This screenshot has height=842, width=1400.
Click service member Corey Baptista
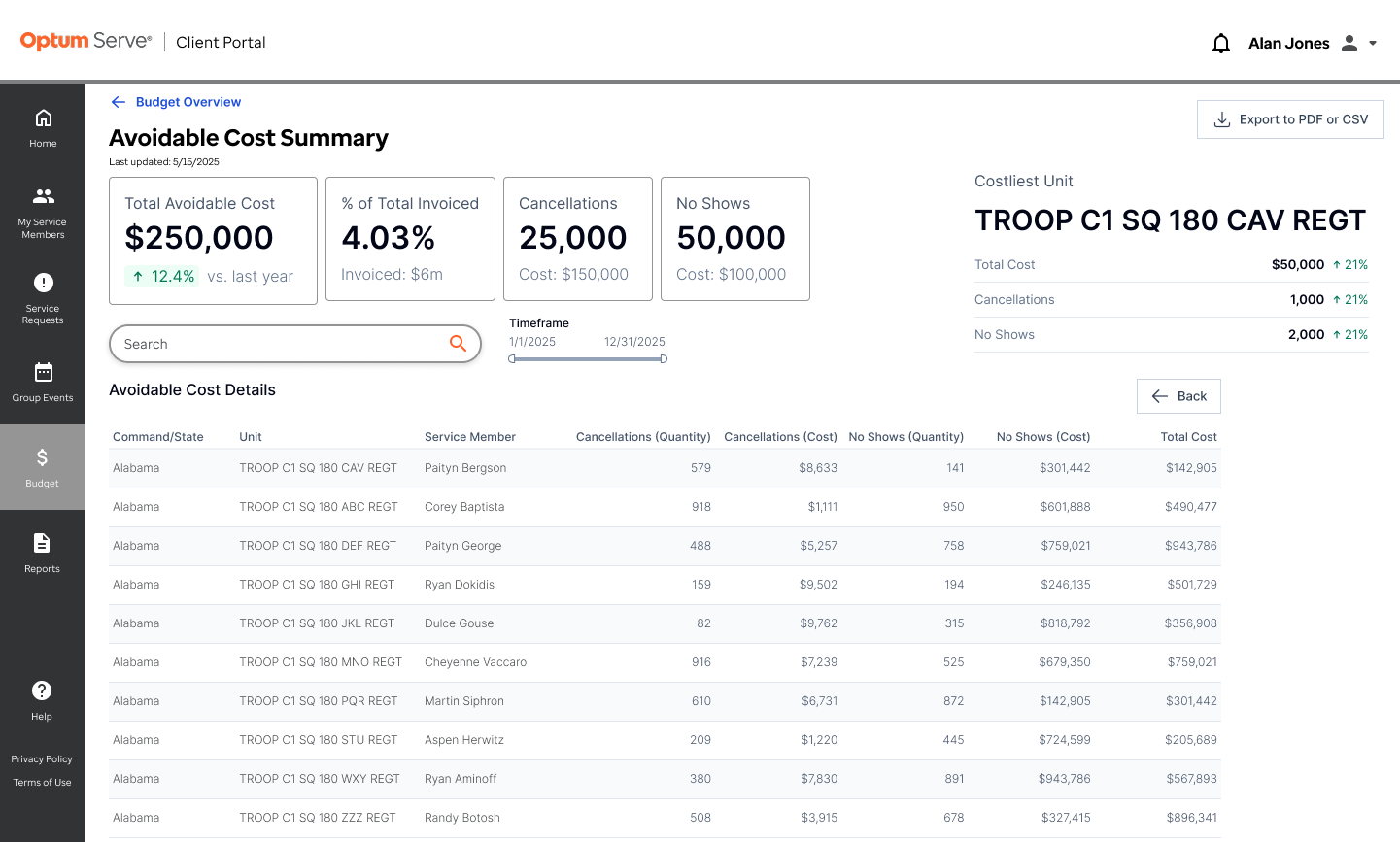click(x=464, y=507)
